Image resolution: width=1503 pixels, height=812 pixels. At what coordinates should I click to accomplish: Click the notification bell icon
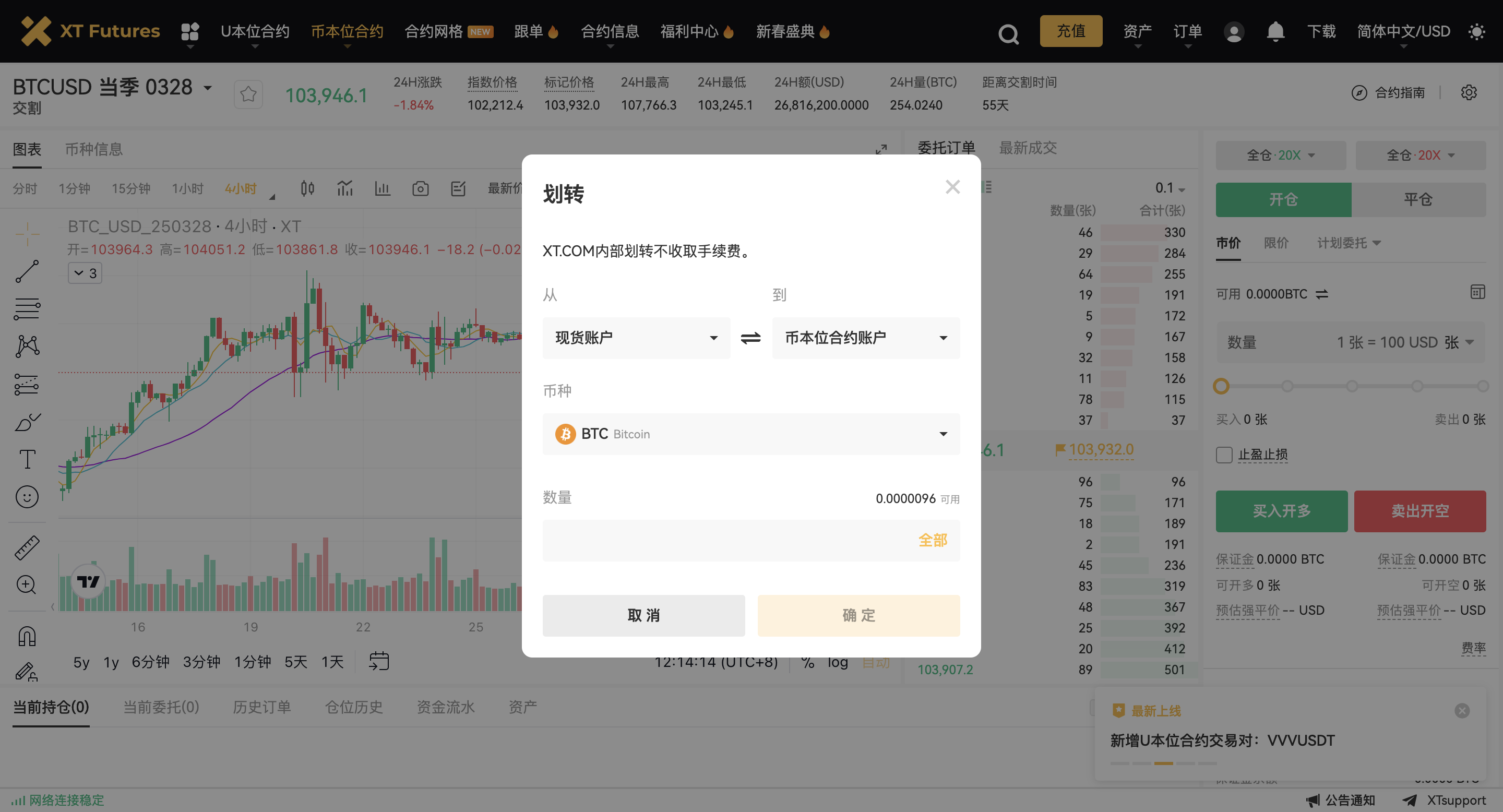point(1275,31)
